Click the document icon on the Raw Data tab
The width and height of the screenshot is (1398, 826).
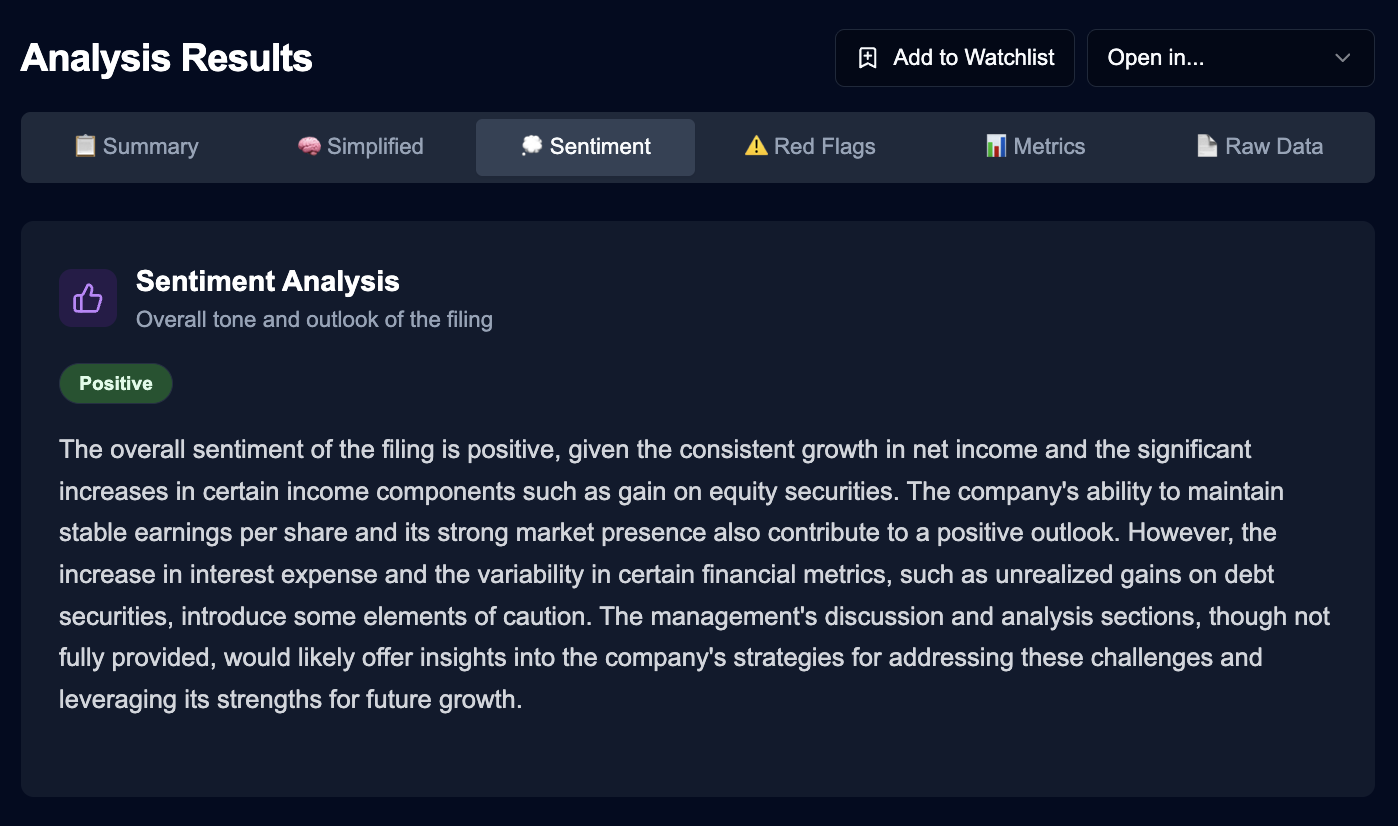tap(1206, 146)
